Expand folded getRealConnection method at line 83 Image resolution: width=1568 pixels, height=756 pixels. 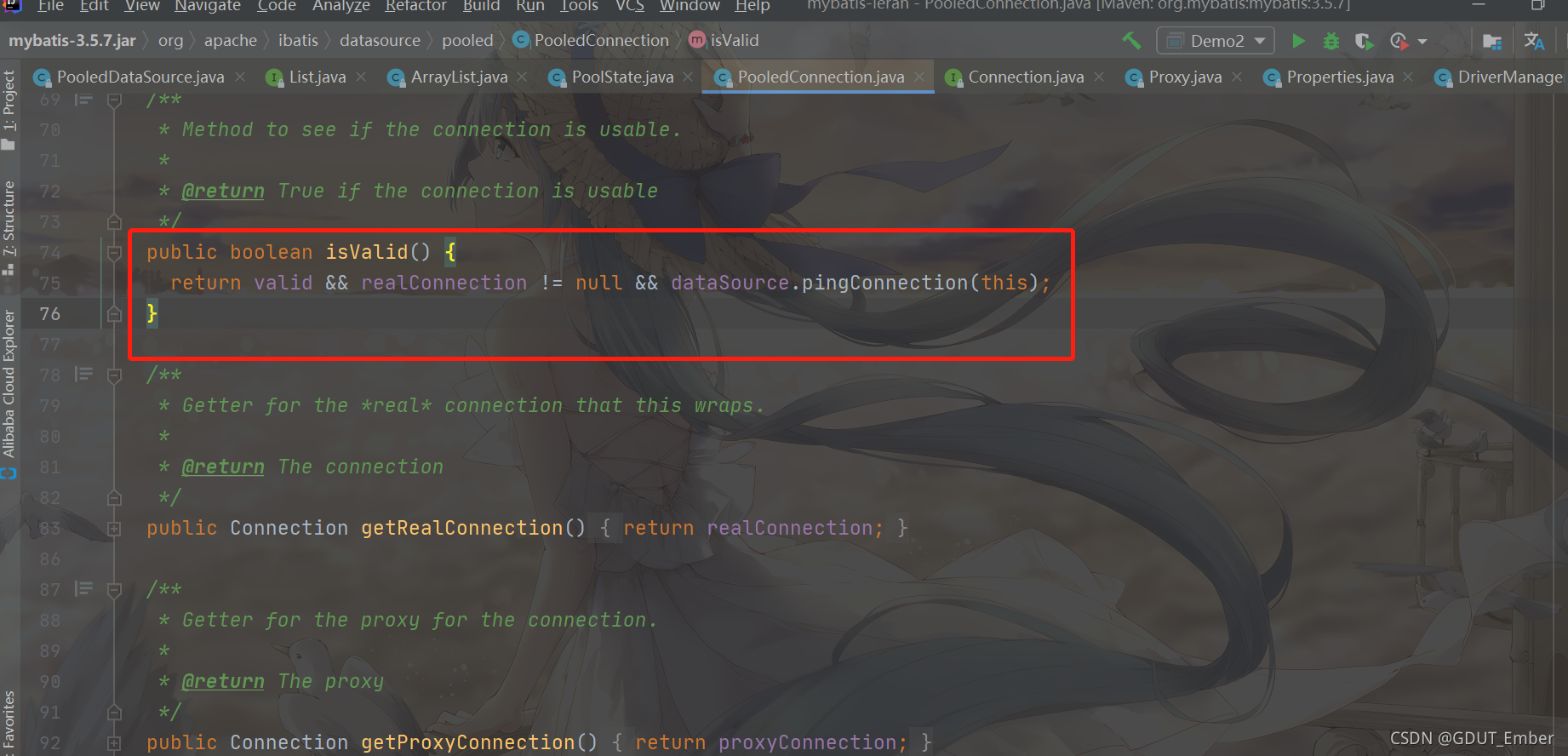(114, 528)
